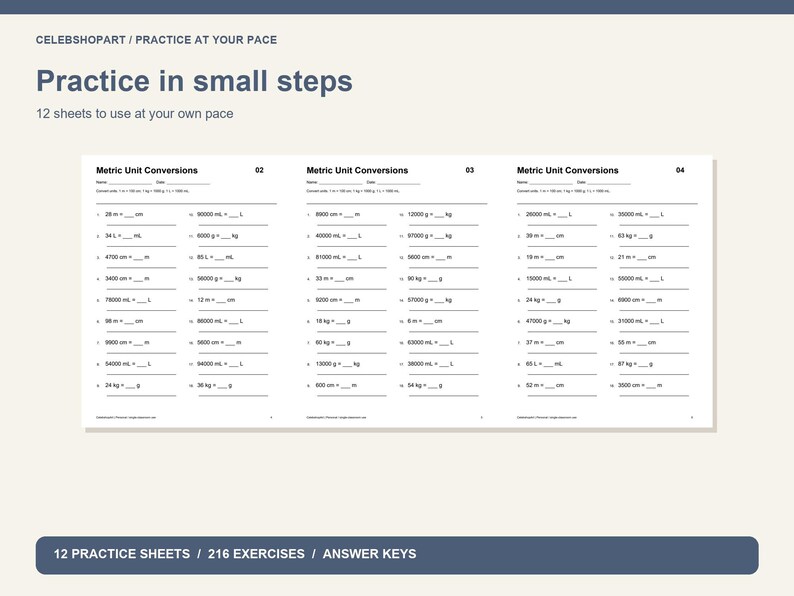Viewport: 794px width, 596px height.
Task: Click the sheet number 04 label
Action: tap(680, 170)
